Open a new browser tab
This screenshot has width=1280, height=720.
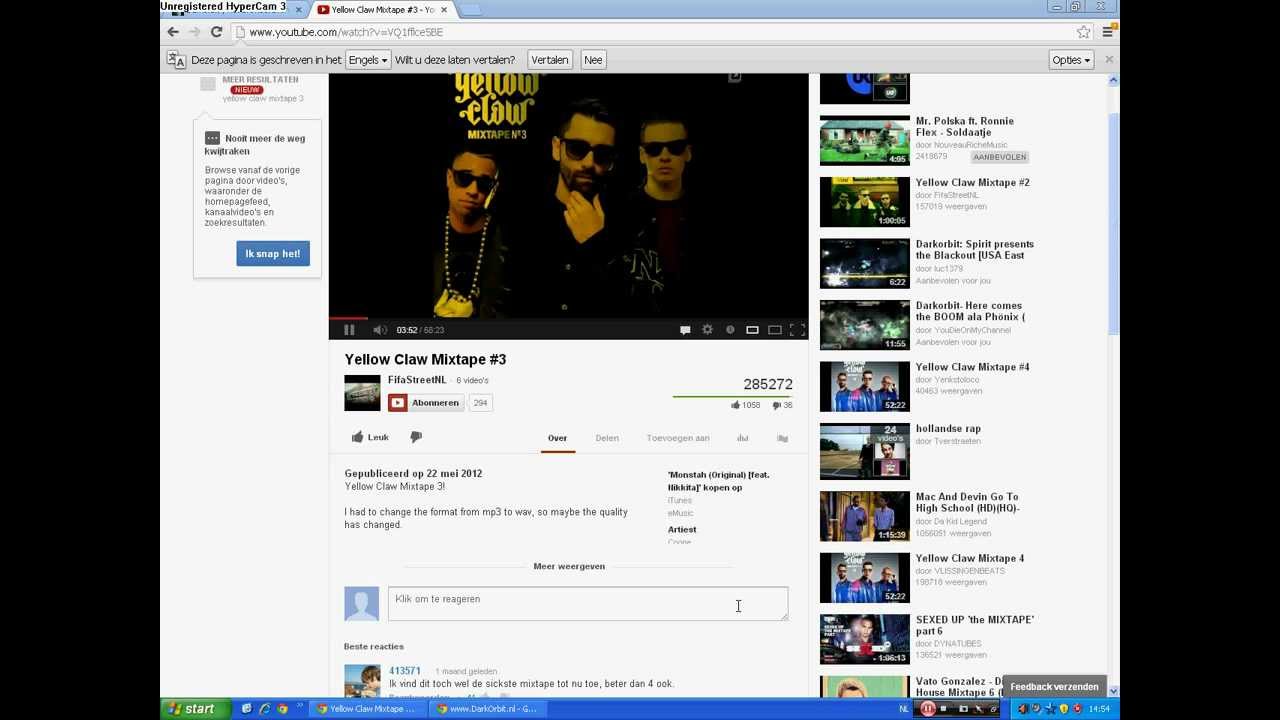pyautogui.click(x=469, y=10)
